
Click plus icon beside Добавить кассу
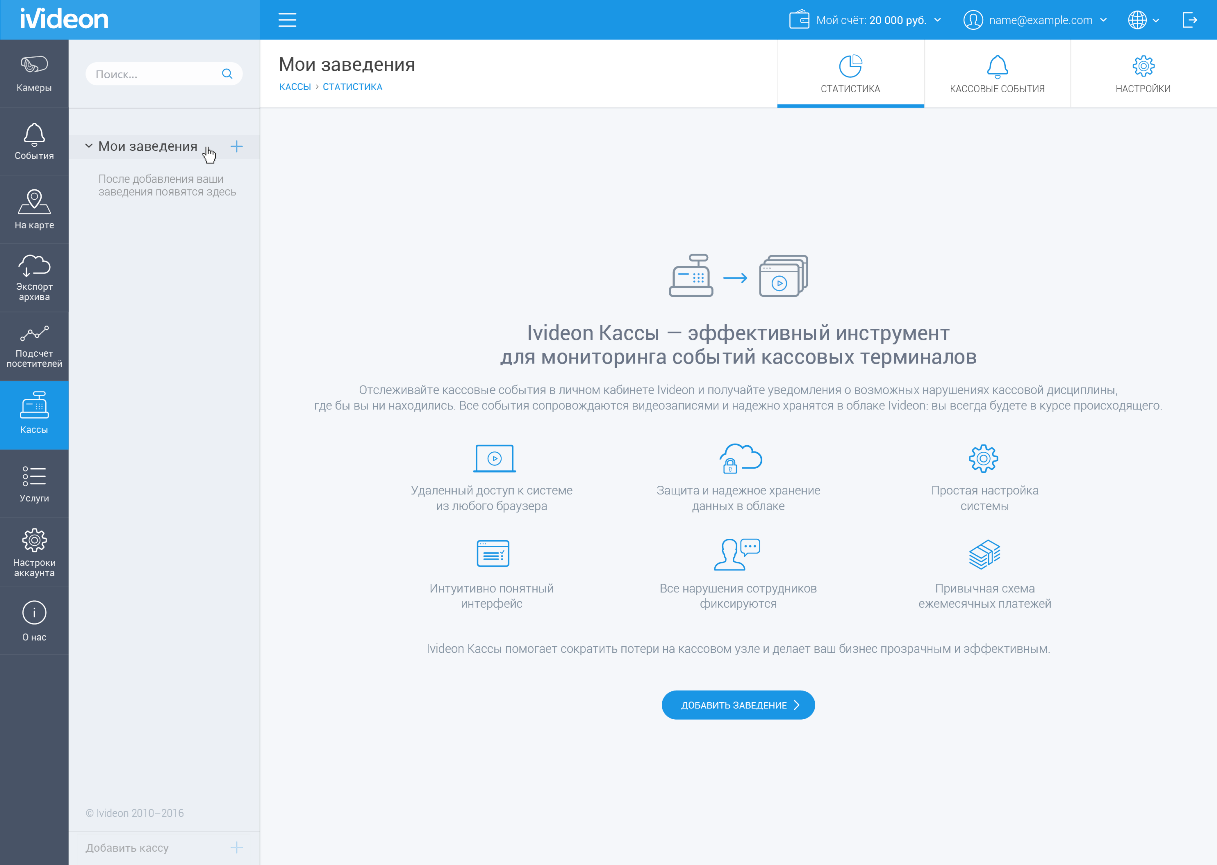pos(237,847)
